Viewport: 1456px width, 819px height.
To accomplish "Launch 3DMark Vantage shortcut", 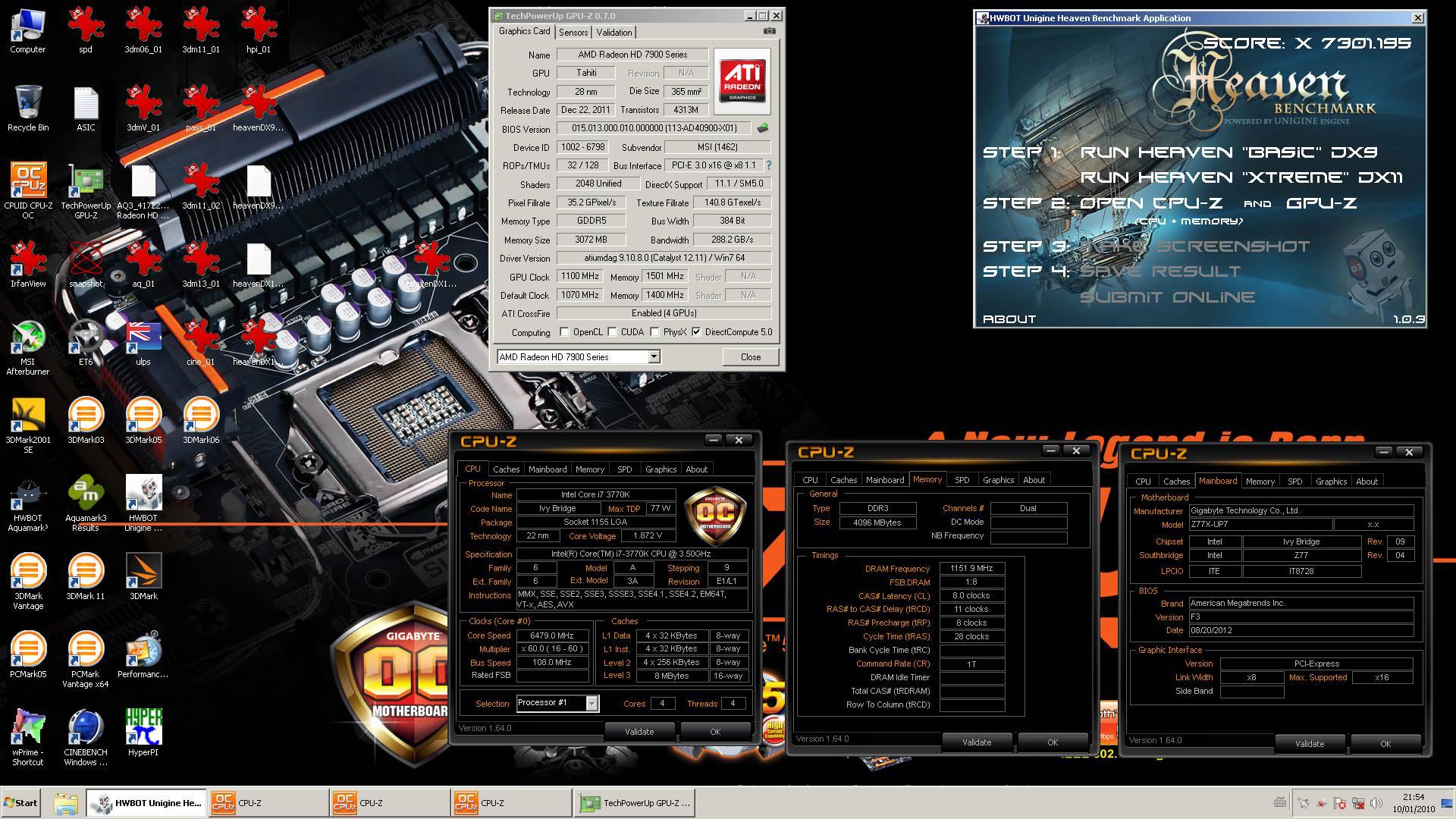I will click(27, 582).
